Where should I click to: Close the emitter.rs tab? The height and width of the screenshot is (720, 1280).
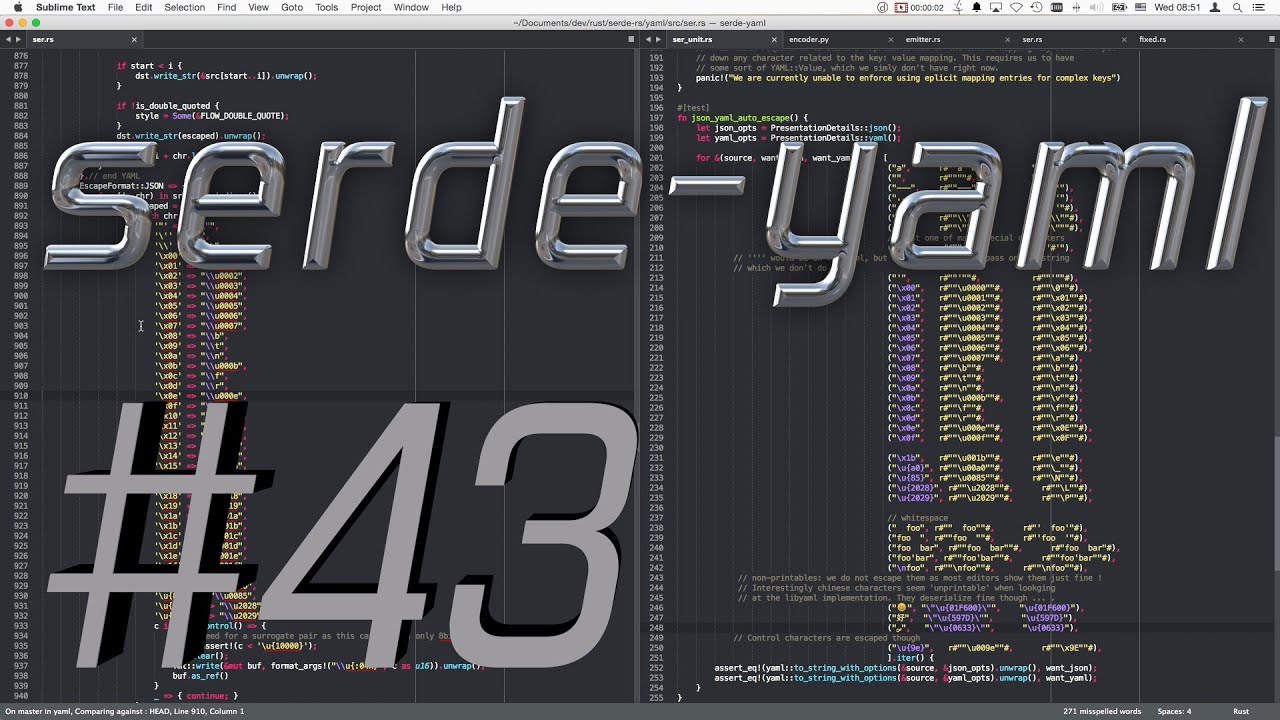coord(1008,39)
